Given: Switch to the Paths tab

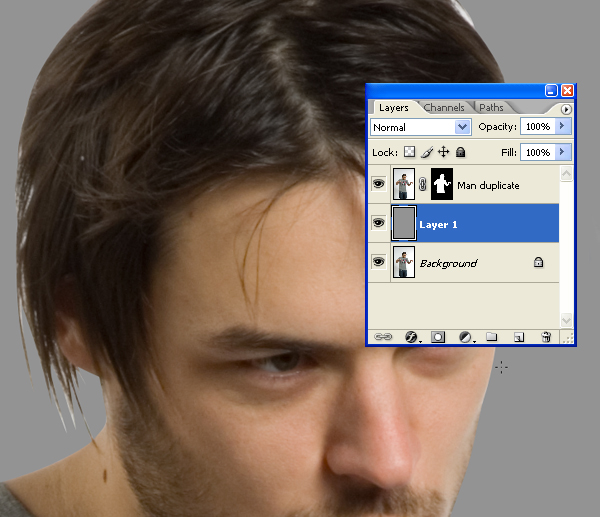Looking at the screenshot, I should [x=491, y=108].
